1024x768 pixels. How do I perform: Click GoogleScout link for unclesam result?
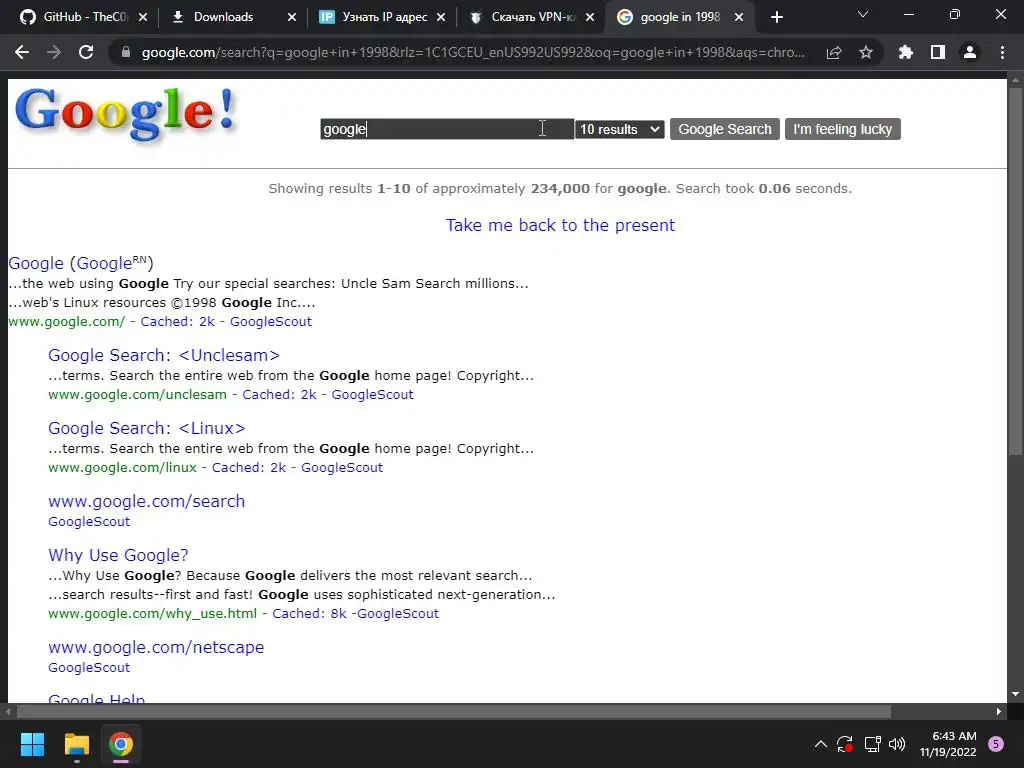point(372,394)
